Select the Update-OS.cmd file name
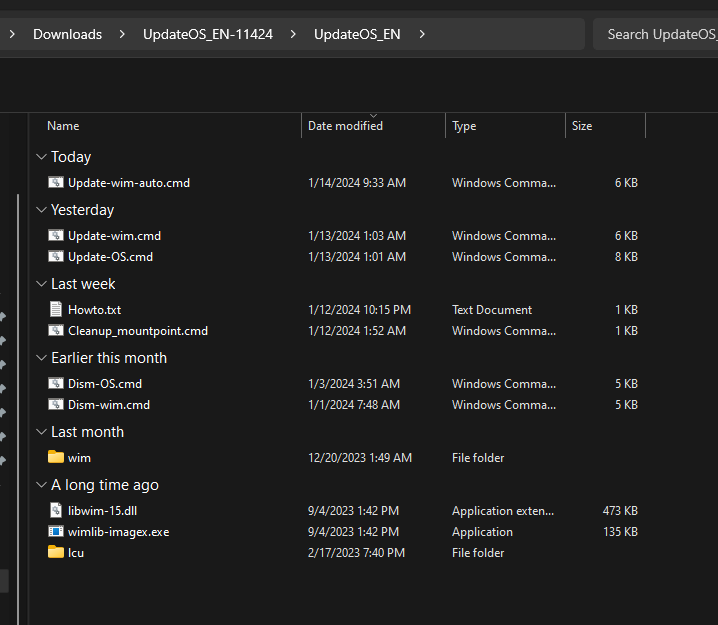 (110, 257)
